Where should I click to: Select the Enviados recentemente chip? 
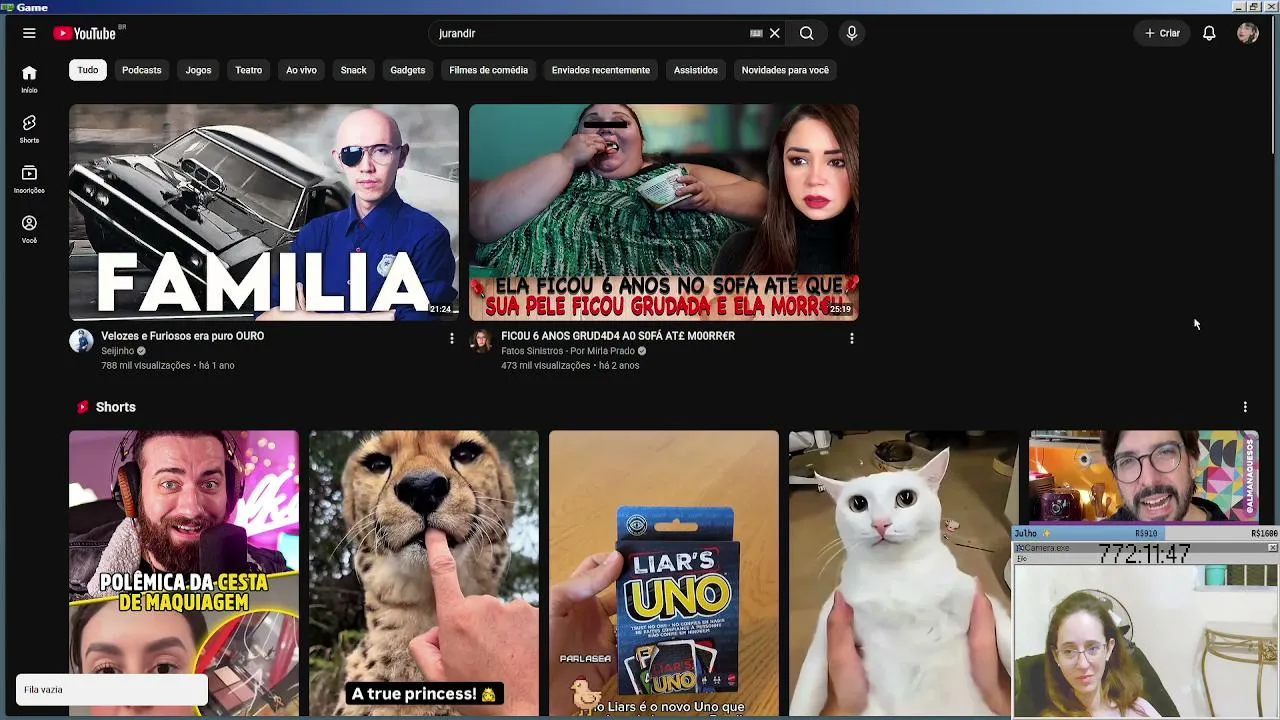point(600,70)
